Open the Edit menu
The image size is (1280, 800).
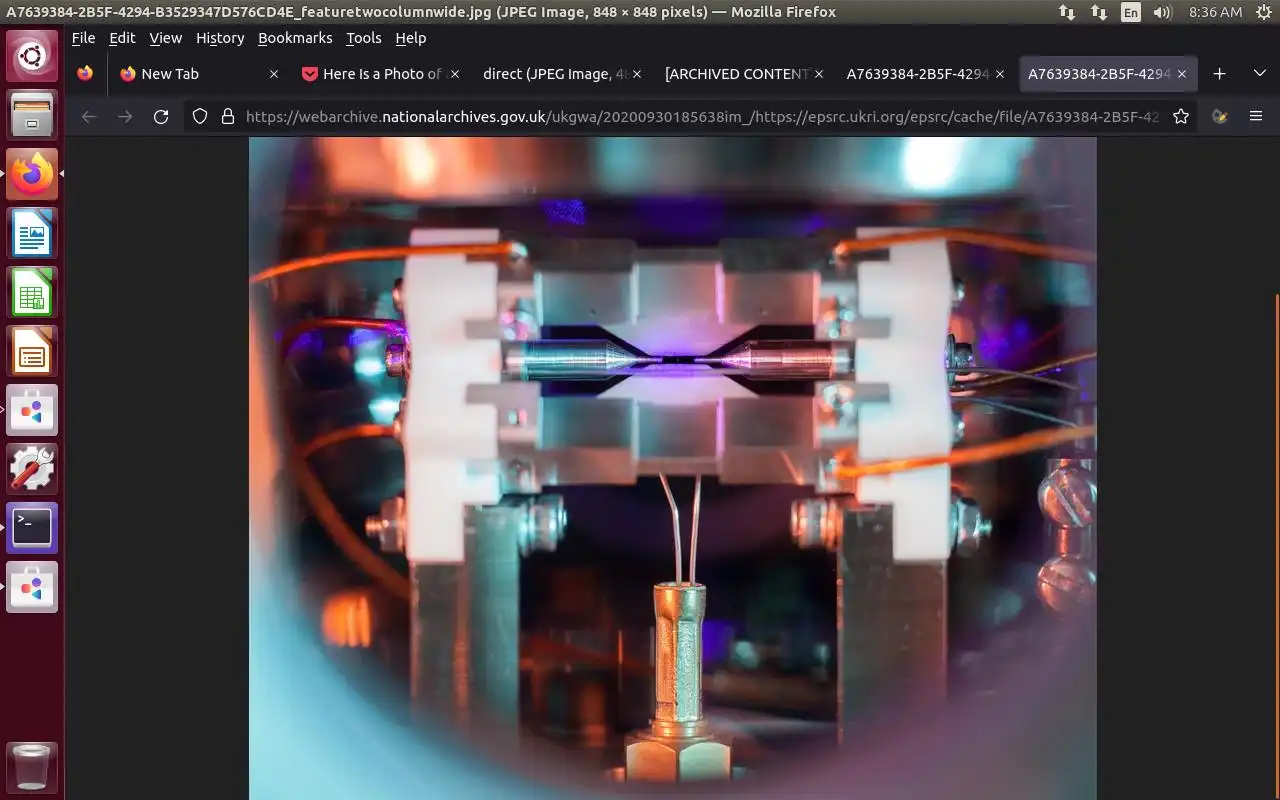click(122, 38)
